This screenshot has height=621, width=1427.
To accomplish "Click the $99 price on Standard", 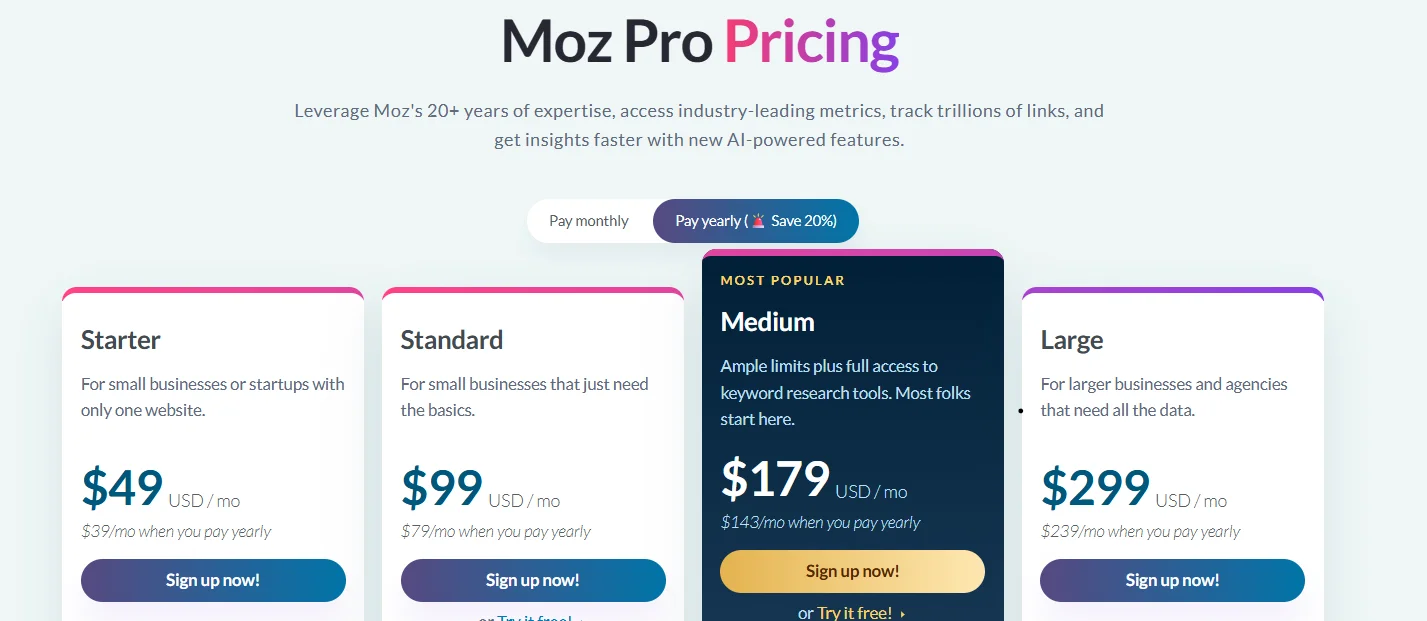I will [443, 489].
